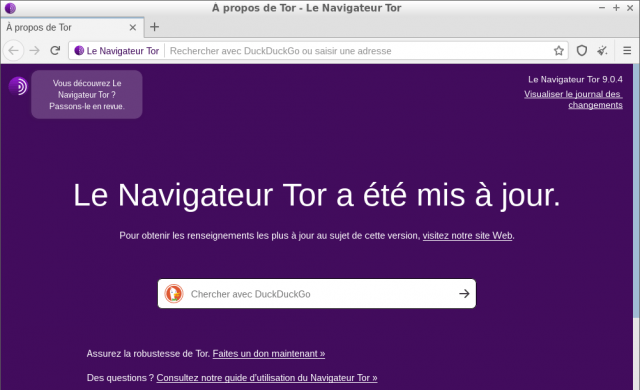640x390 pixels.
Task: Click the vertical page scrollbar
Action: (636, 190)
